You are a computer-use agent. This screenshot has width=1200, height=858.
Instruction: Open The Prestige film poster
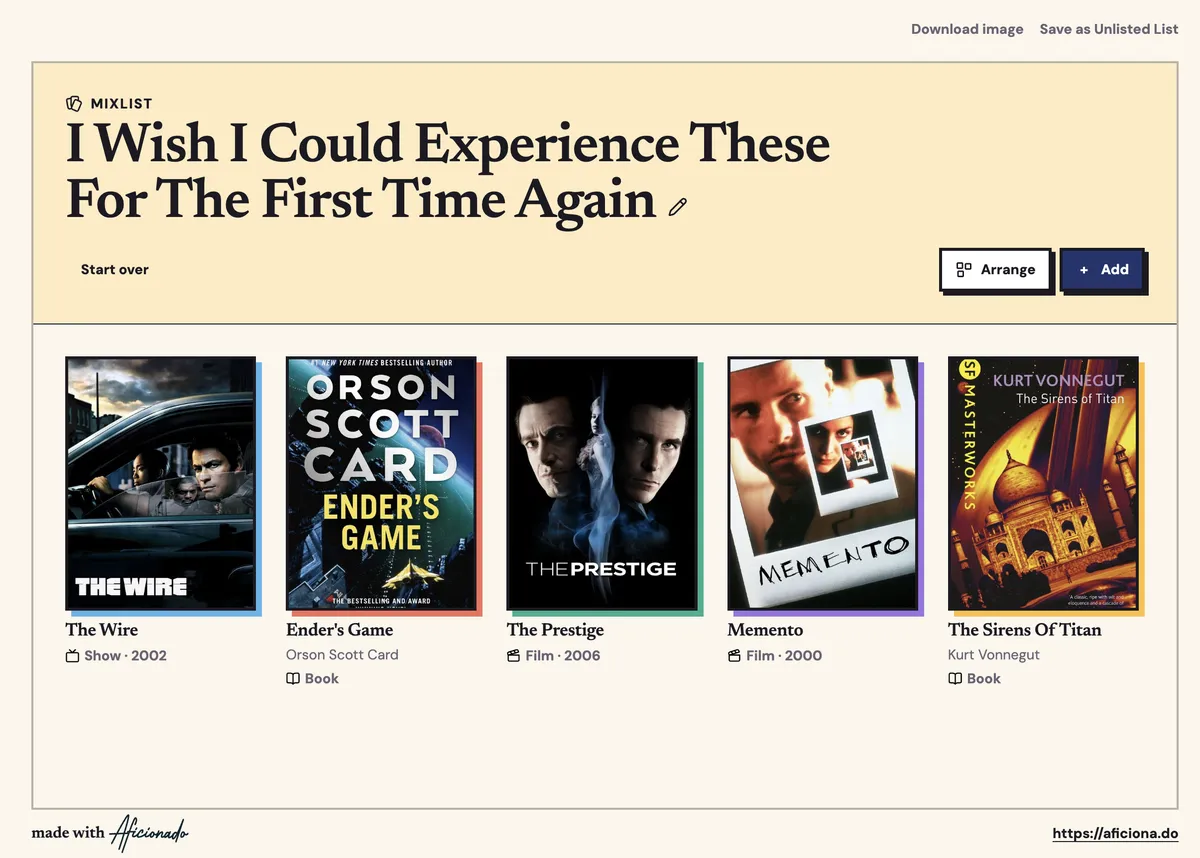(602, 483)
